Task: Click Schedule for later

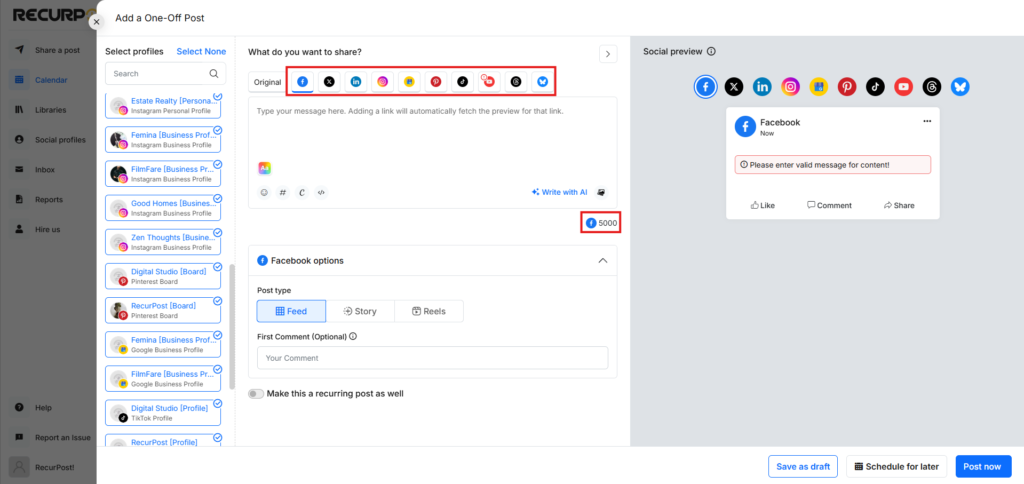Action: [897, 466]
